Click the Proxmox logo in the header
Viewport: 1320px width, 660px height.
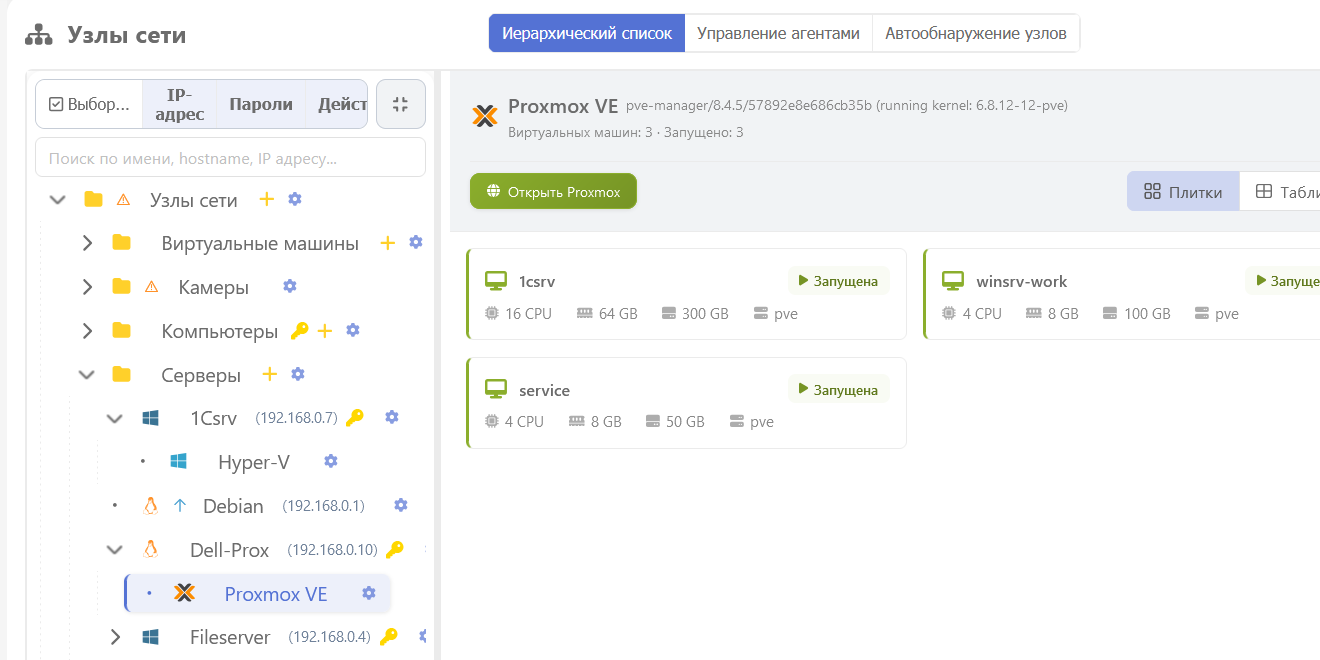click(485, 116)
